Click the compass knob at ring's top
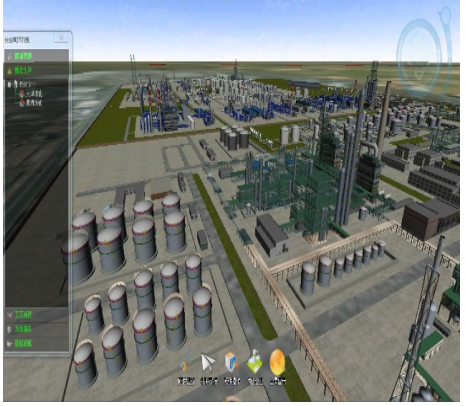The height and width of the screenshot is (406, 465). [x=444, y=14]
